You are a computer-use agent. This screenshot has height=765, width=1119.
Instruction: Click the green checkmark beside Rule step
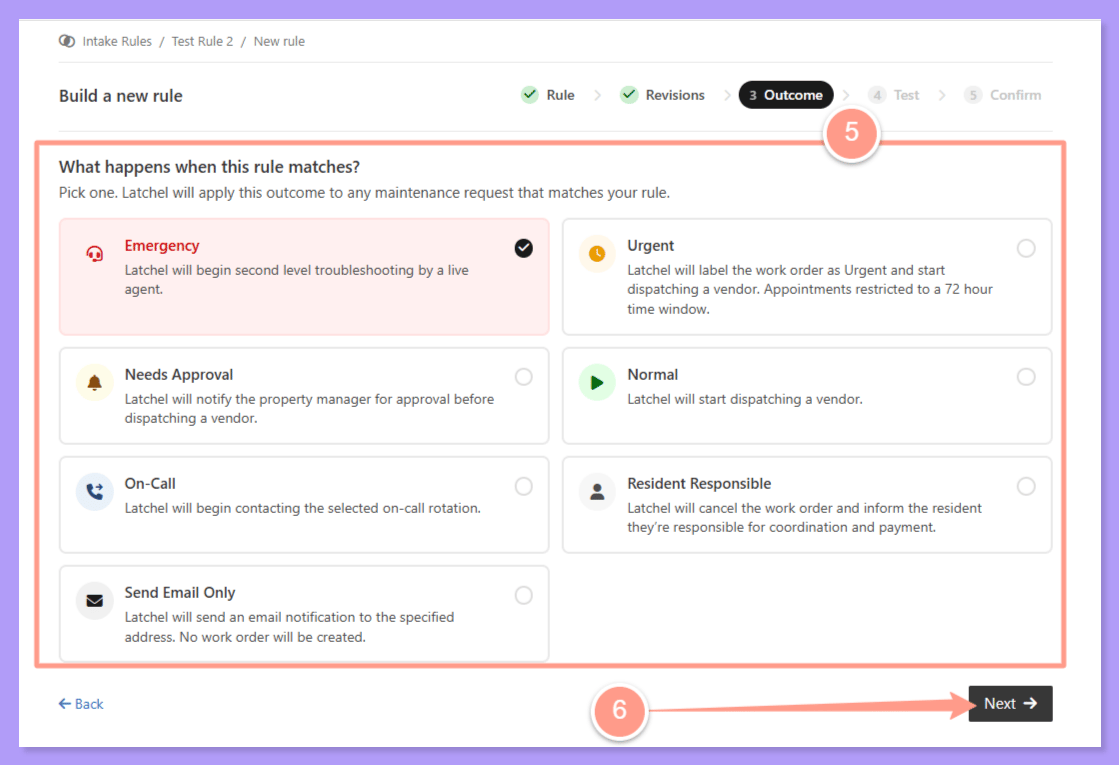click(530, 95)
